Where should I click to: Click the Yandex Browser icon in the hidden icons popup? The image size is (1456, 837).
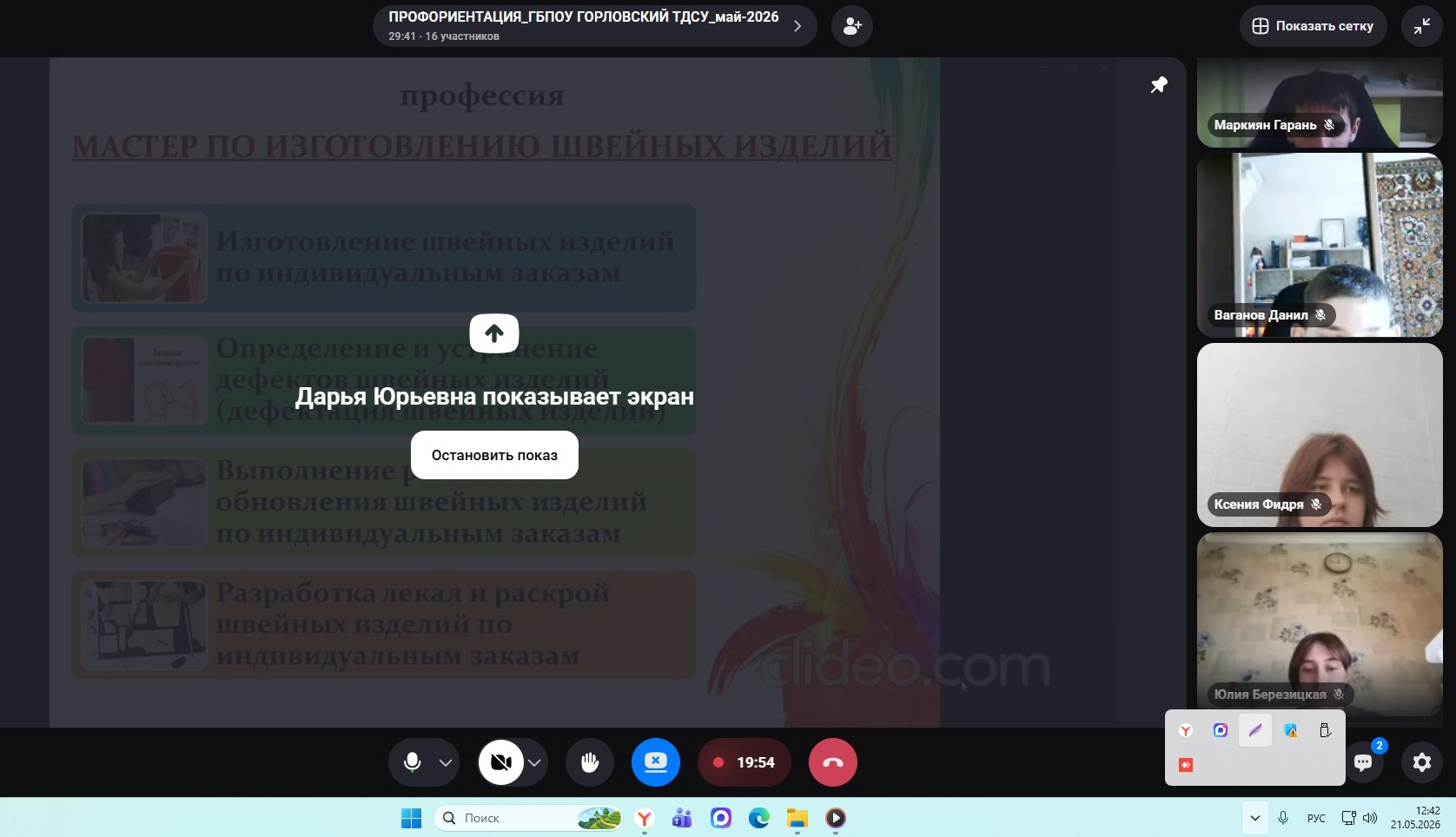[1186, 730]
